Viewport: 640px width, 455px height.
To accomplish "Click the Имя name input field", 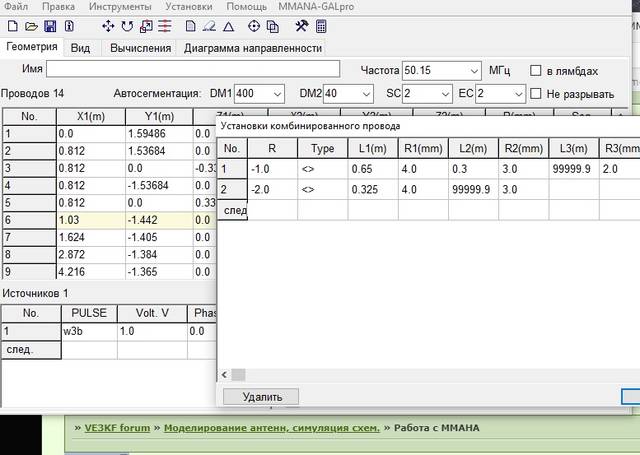I will 193,69.
